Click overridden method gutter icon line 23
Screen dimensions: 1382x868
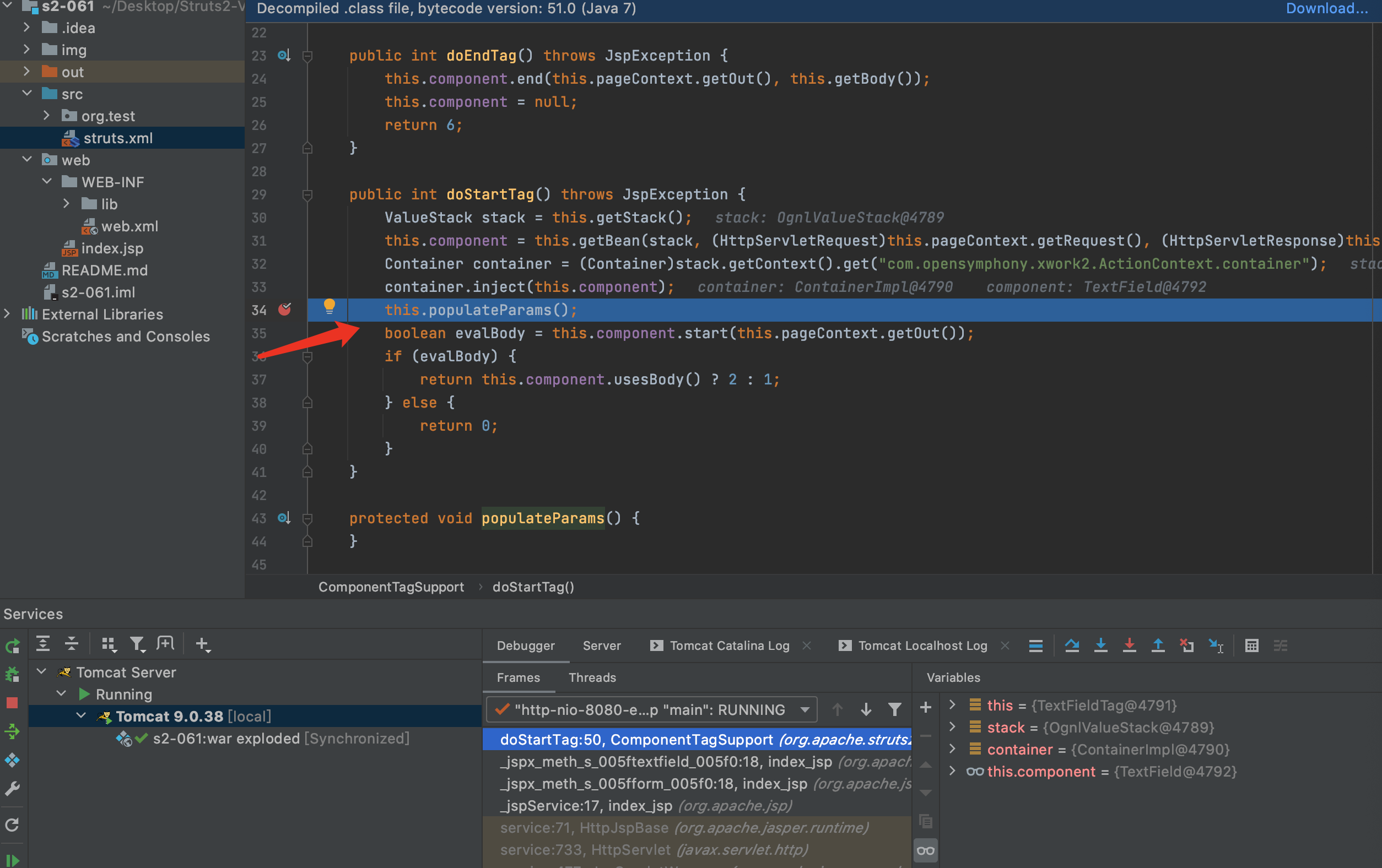[284, 56]
